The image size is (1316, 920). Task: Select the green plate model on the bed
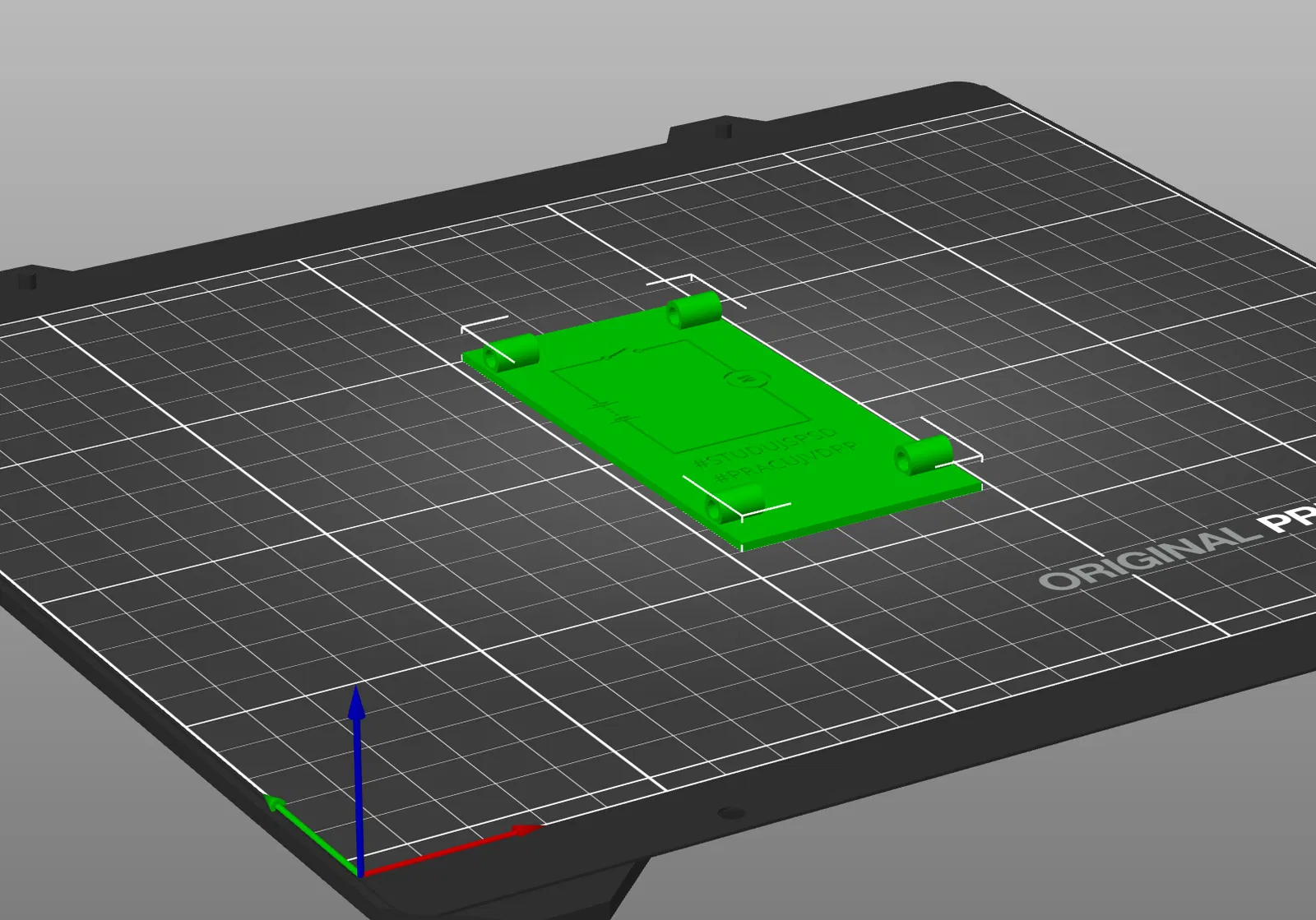[721, 421]
